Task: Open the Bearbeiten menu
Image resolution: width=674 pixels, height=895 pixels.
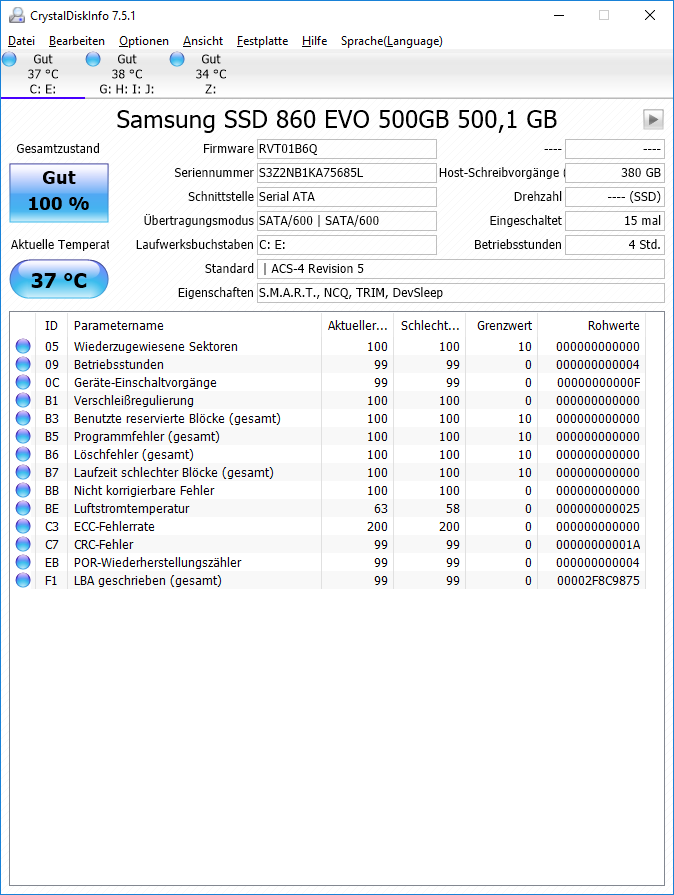Action: pyautogui.click(x=76, y=41)
